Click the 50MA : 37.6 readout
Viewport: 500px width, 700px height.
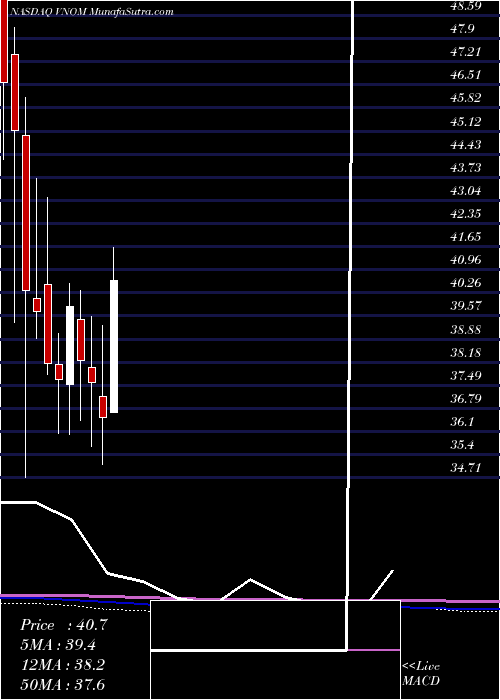click(62, 684)
